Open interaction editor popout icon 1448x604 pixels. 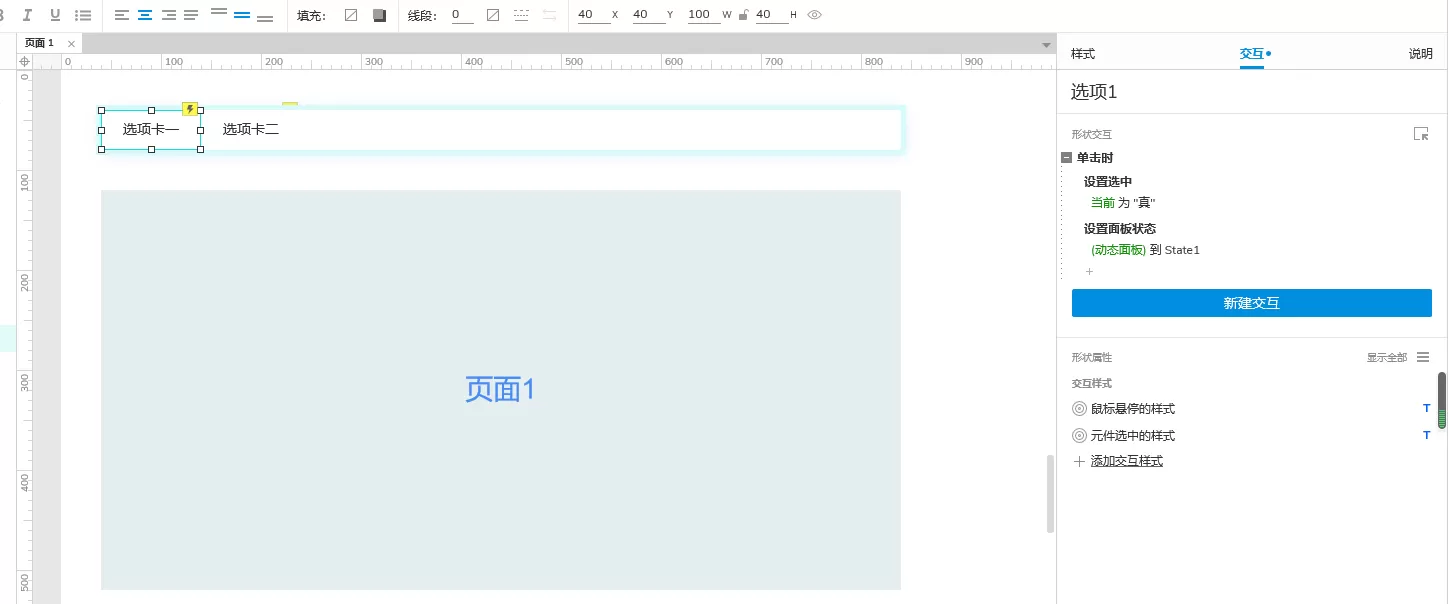[1421, 134]
